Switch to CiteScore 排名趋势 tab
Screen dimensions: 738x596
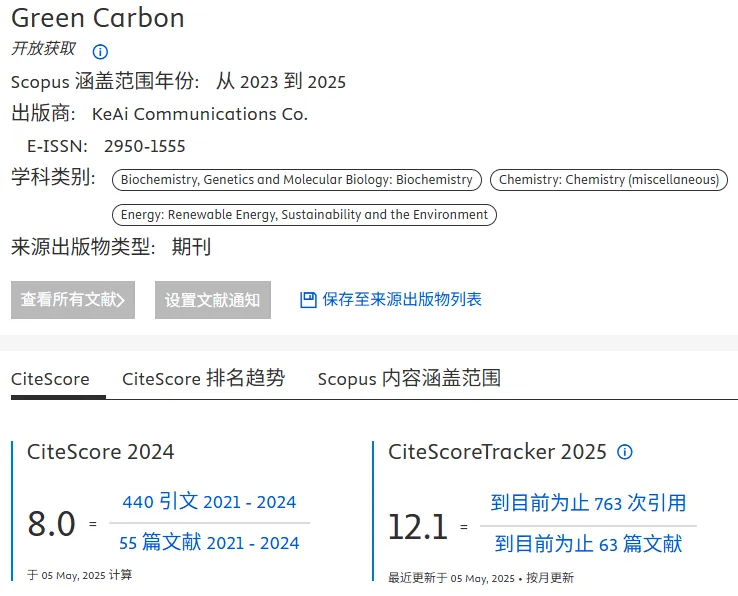204,379
